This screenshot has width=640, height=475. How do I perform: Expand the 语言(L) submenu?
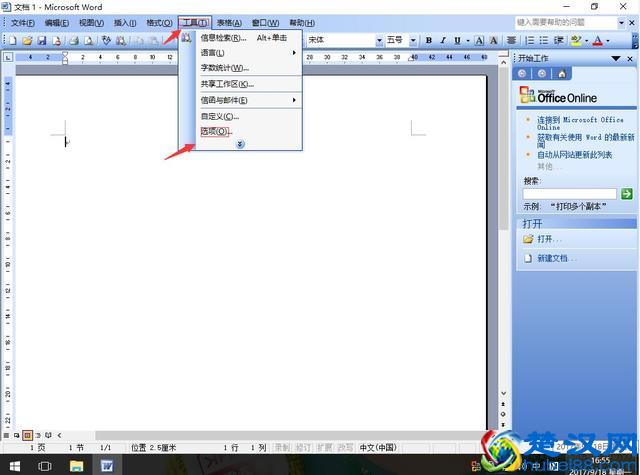(x=249, y=53)
